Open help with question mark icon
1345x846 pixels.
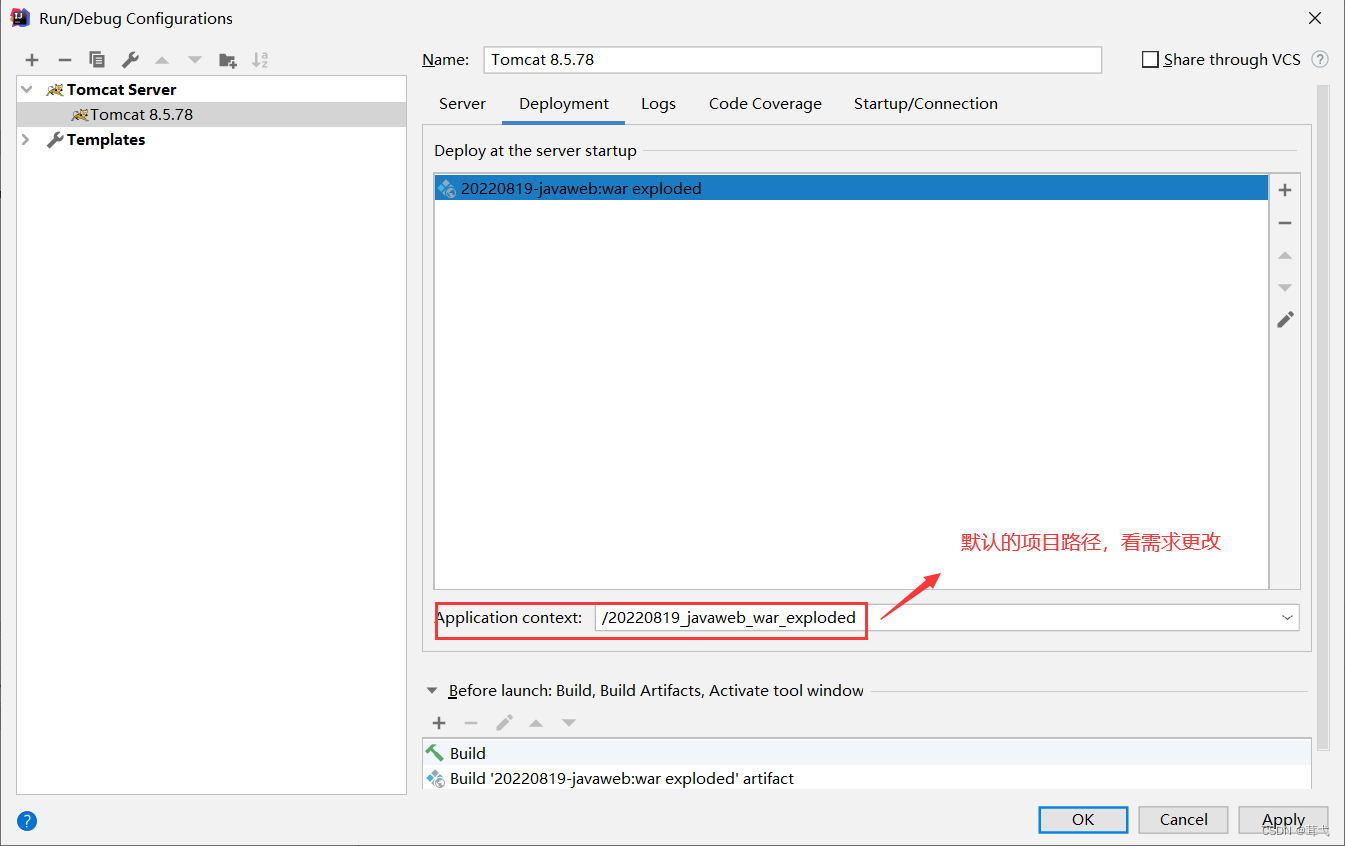coord(27,821)
